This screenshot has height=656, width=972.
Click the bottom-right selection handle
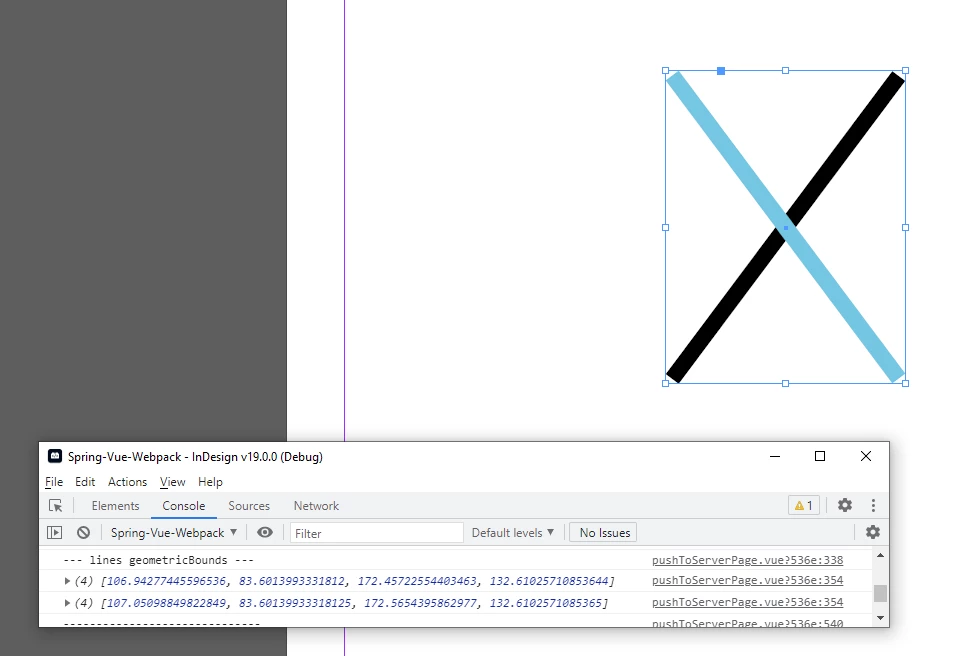click(906, 384)
